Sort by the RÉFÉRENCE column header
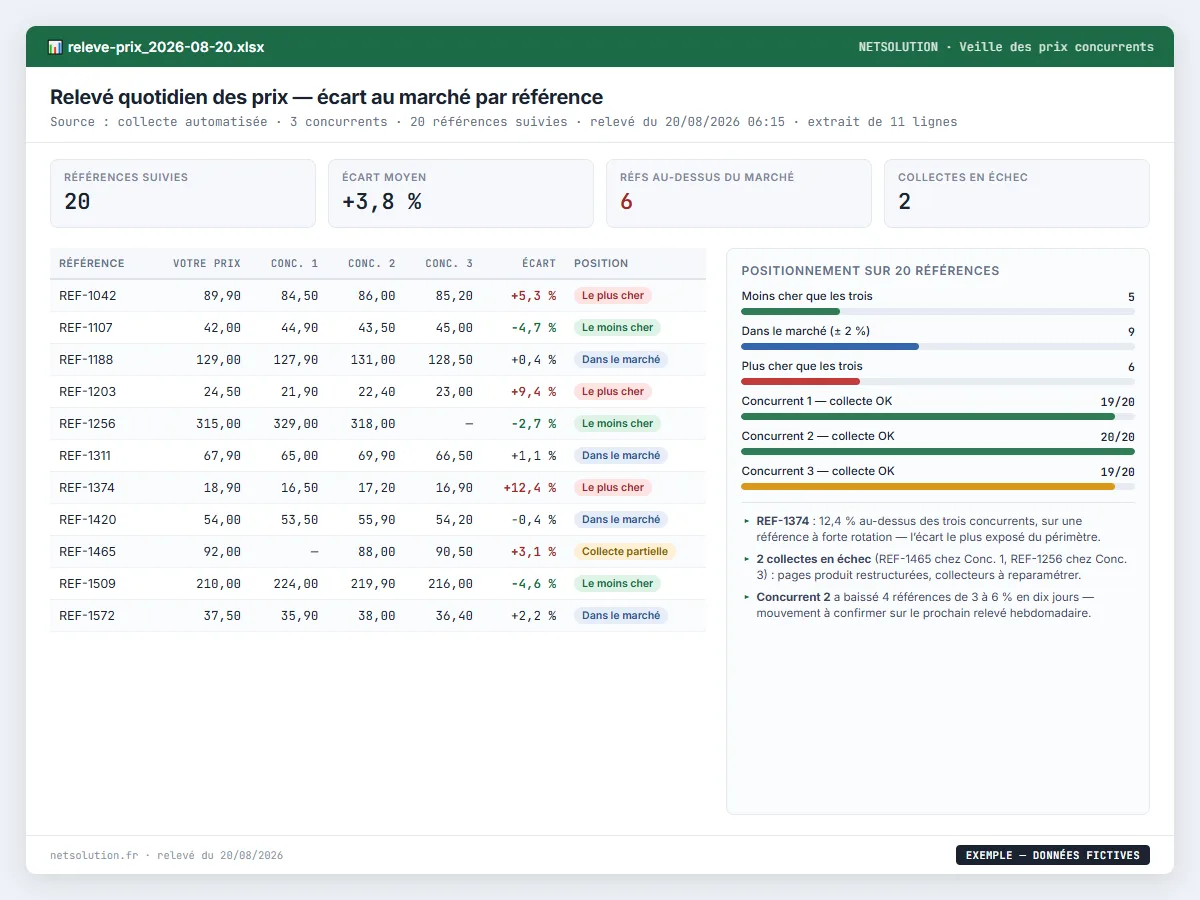1200x900 pixels. coord(92,264)
